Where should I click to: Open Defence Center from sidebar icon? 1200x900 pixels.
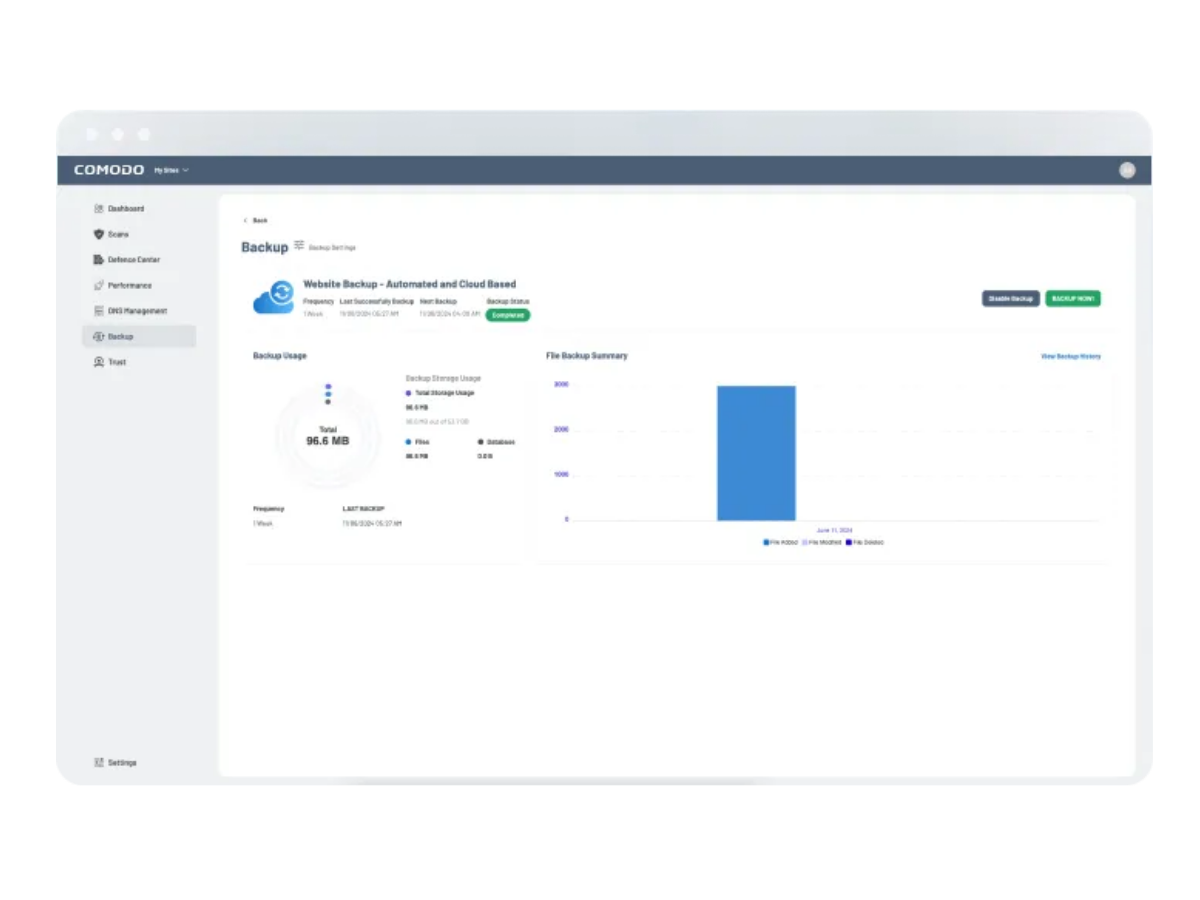point(99,260)
